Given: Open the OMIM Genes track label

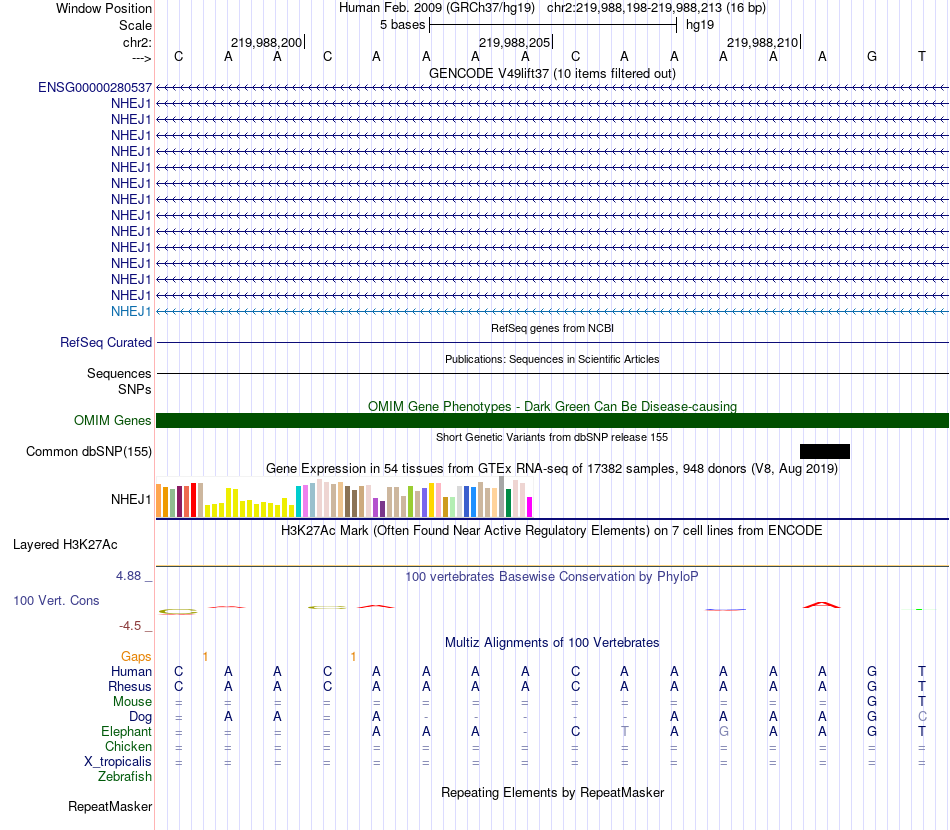Looking at the screenshot, I should coord(112,420).
